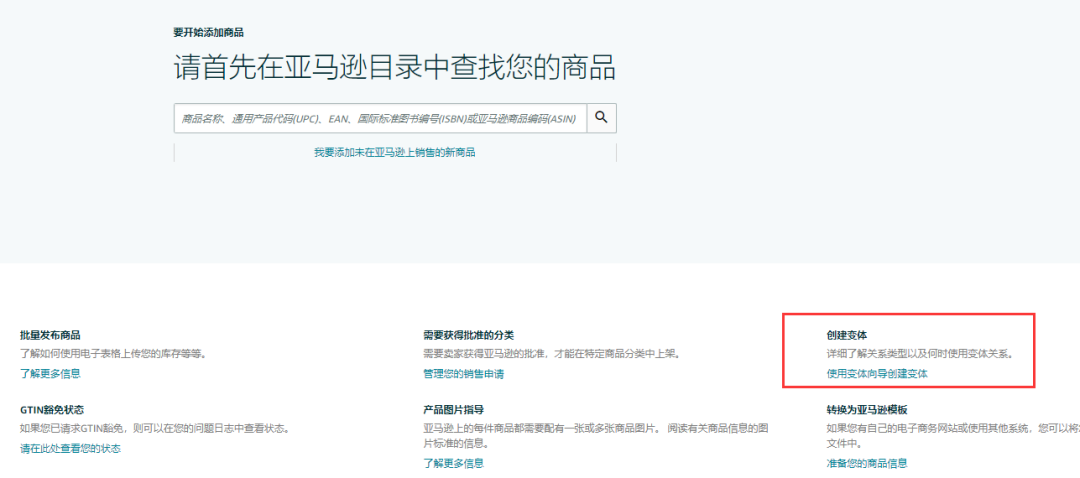Click the 要开始添加商品 label
The height and width of the screenshot is (478, 1080).
pyautogui.click(x=209, y=32)
